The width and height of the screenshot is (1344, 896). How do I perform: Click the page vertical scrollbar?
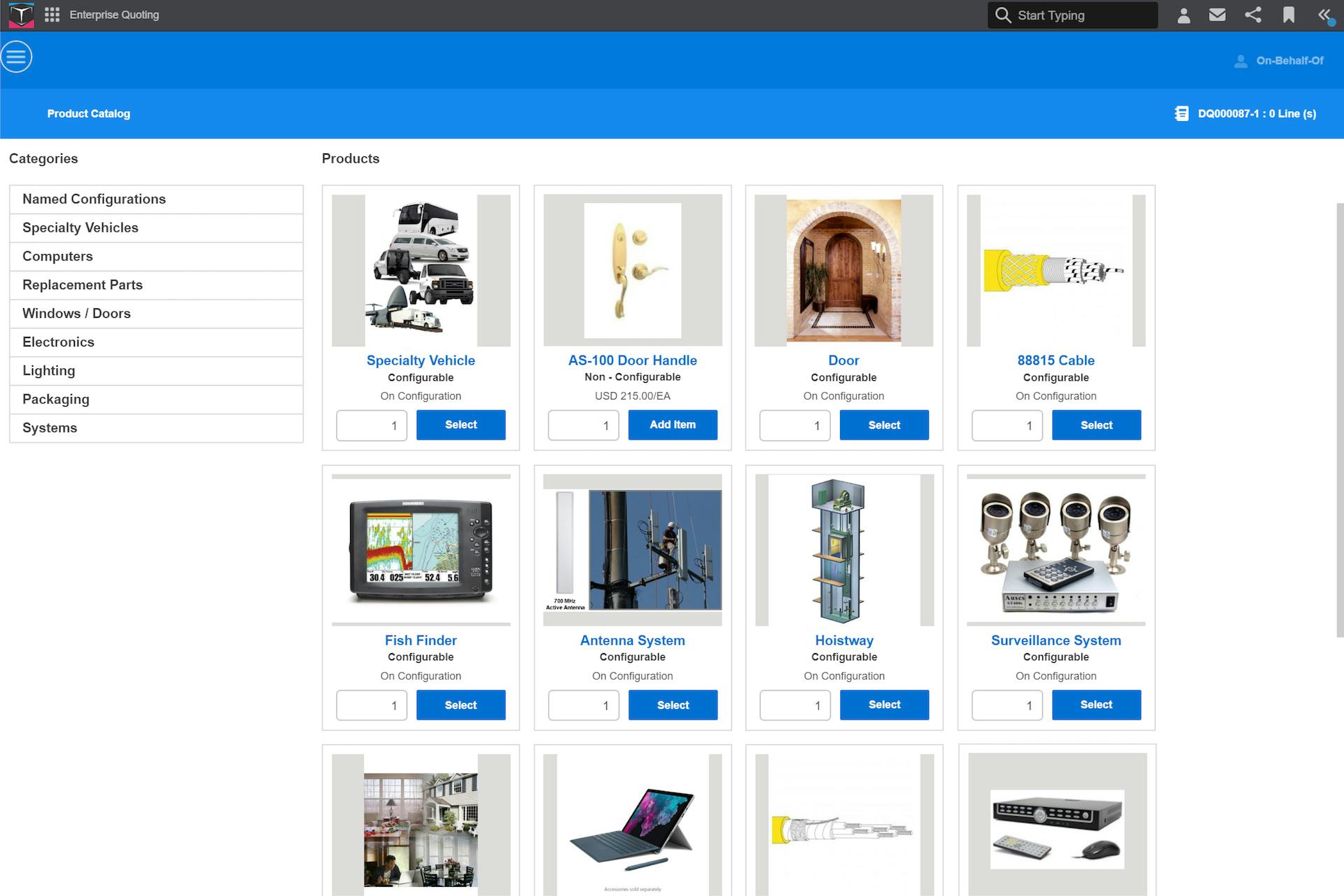pyautogui.click(x=1340, y=420)
